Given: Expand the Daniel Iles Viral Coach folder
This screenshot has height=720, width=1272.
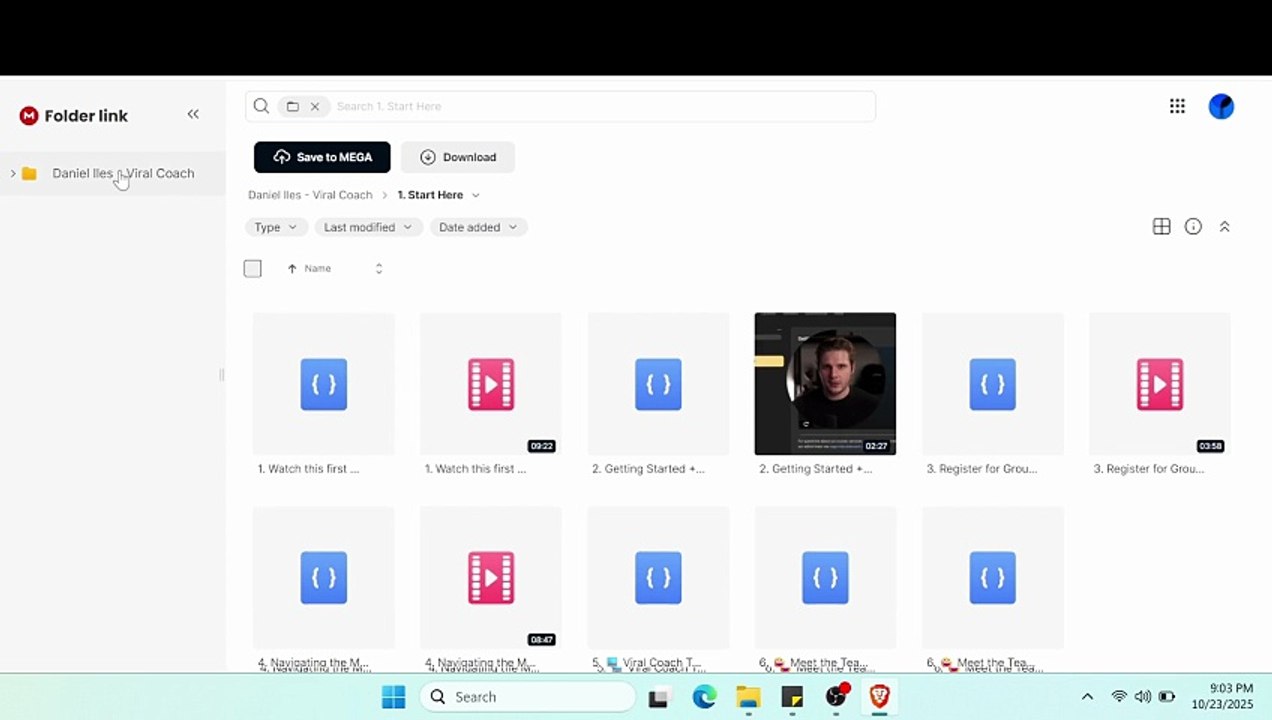Looking at the screenshot, I should click(13, 173).
